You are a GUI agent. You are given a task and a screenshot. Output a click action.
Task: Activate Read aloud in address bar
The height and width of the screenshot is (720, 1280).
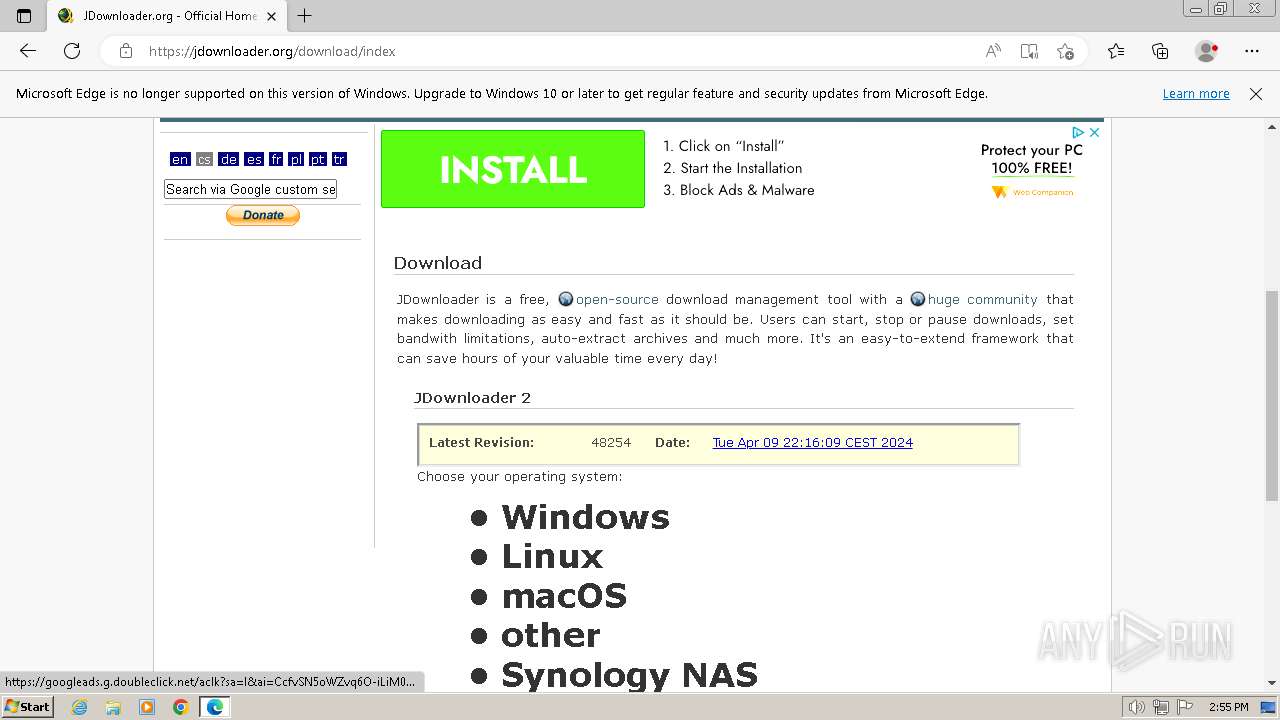click(993, 51)
